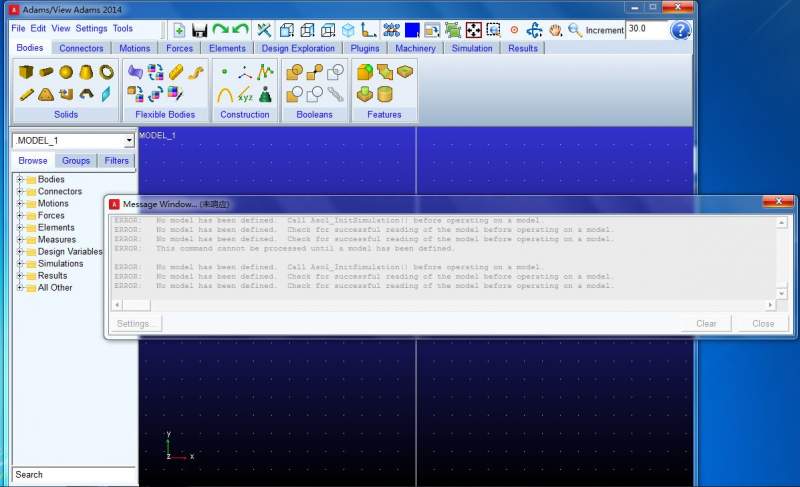Click the Increment value field
The height and width of the screenshot is (487, 800).
[x=646, y=29]
